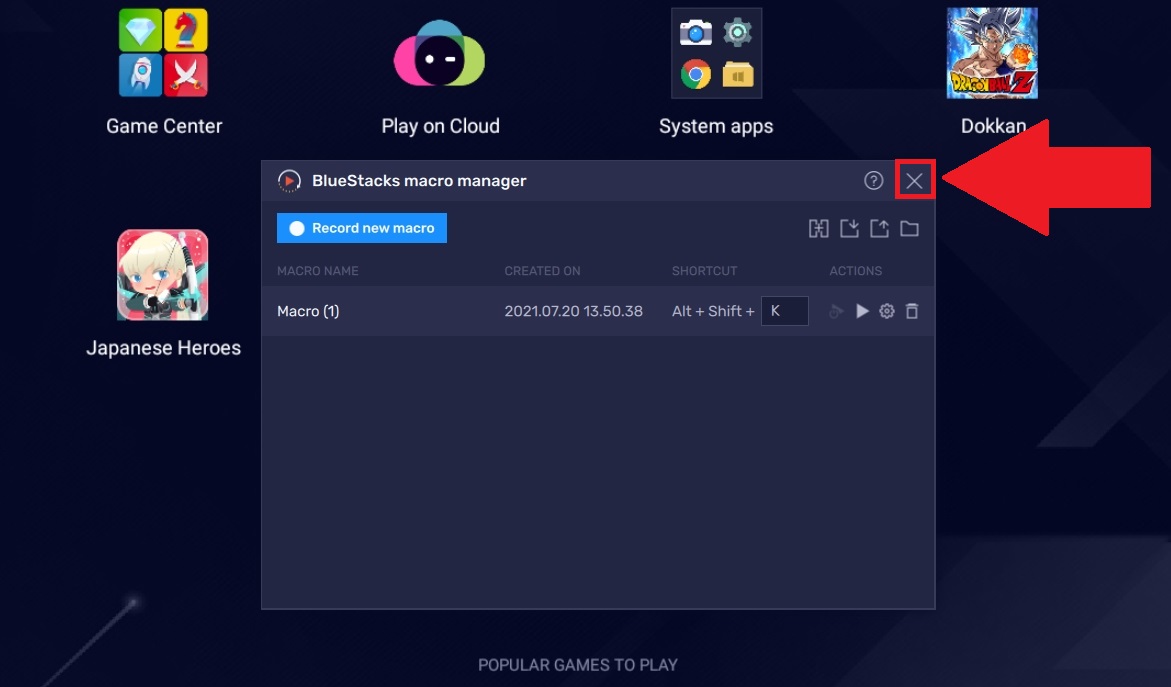Click the shortcut key field containing K
This screenshot has height=687, width=1171.
pyautogui.click(x=784, y=311)
